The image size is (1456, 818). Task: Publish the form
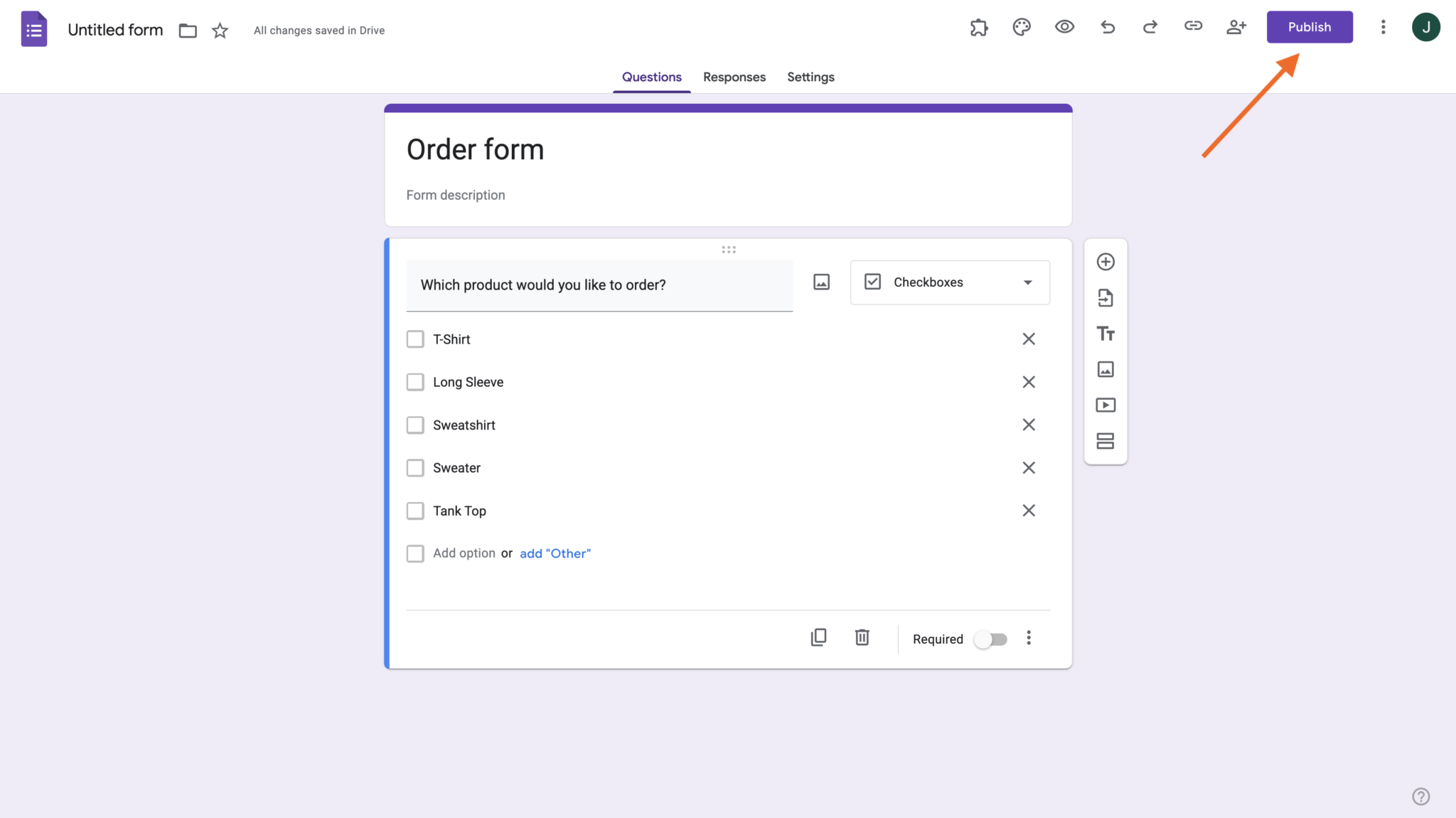click(x=1309, y=27)
